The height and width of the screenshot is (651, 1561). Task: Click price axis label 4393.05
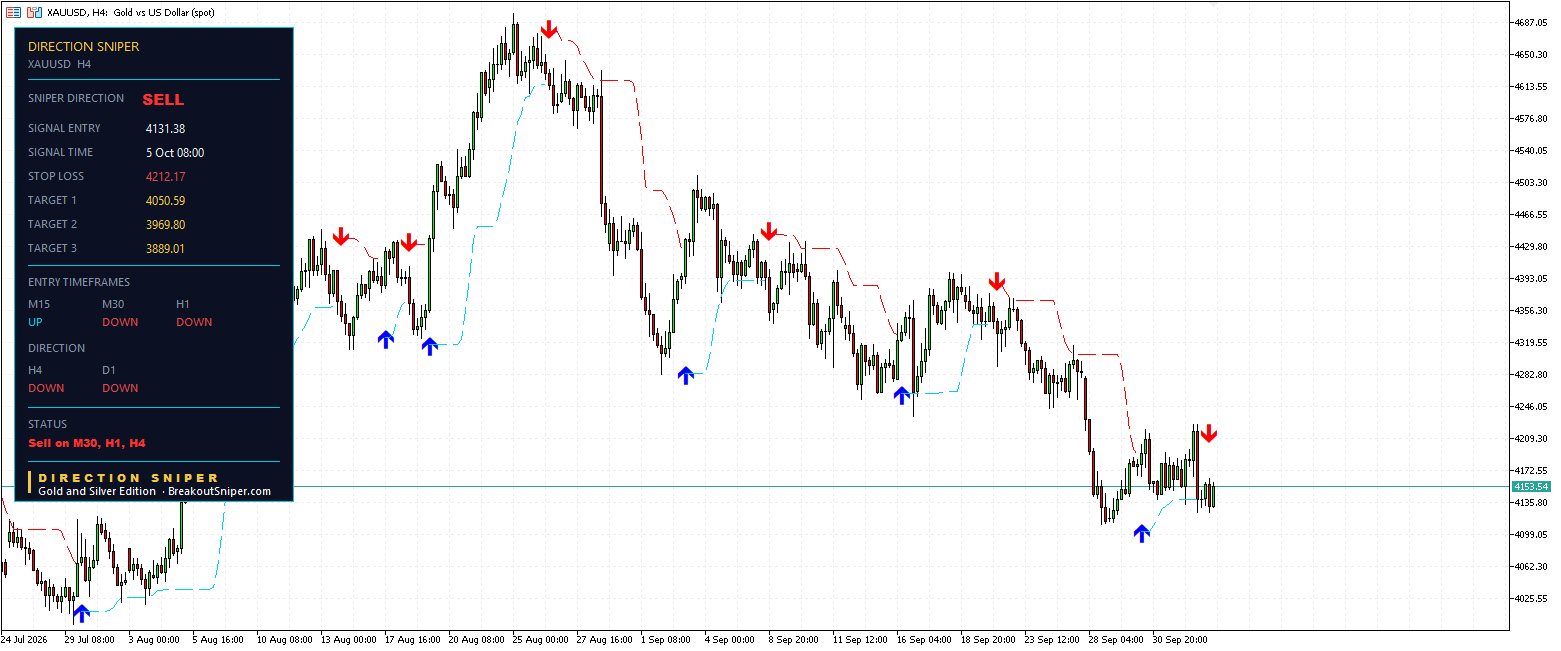click(x=1531, y=278)
